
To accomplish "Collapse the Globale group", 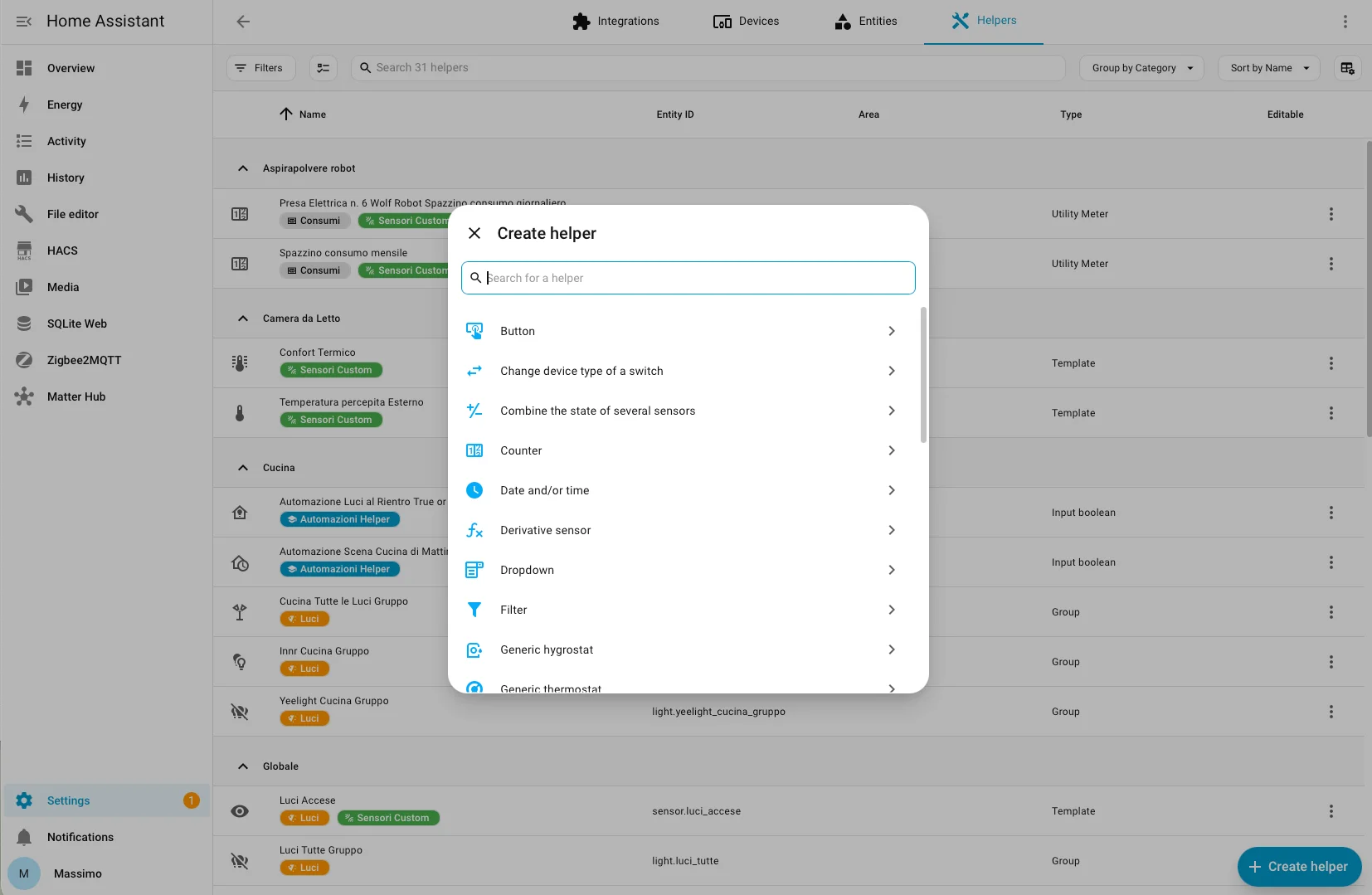I will (x=243, y=766).
